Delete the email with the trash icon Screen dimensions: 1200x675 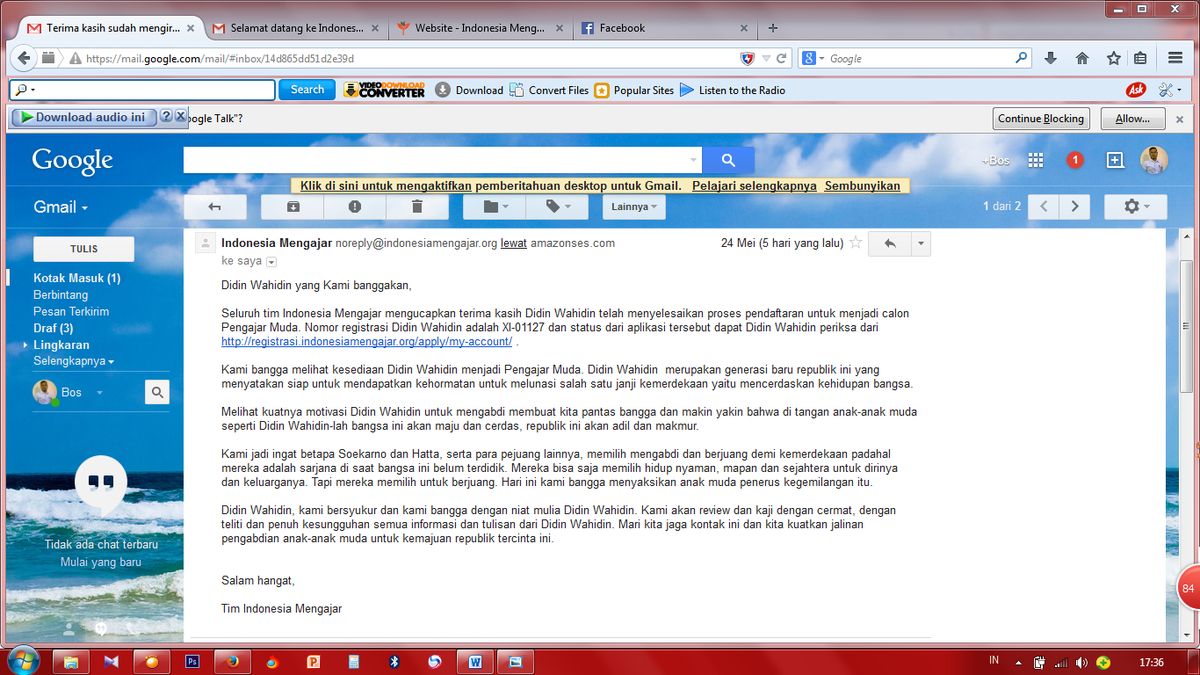(416, 207)
